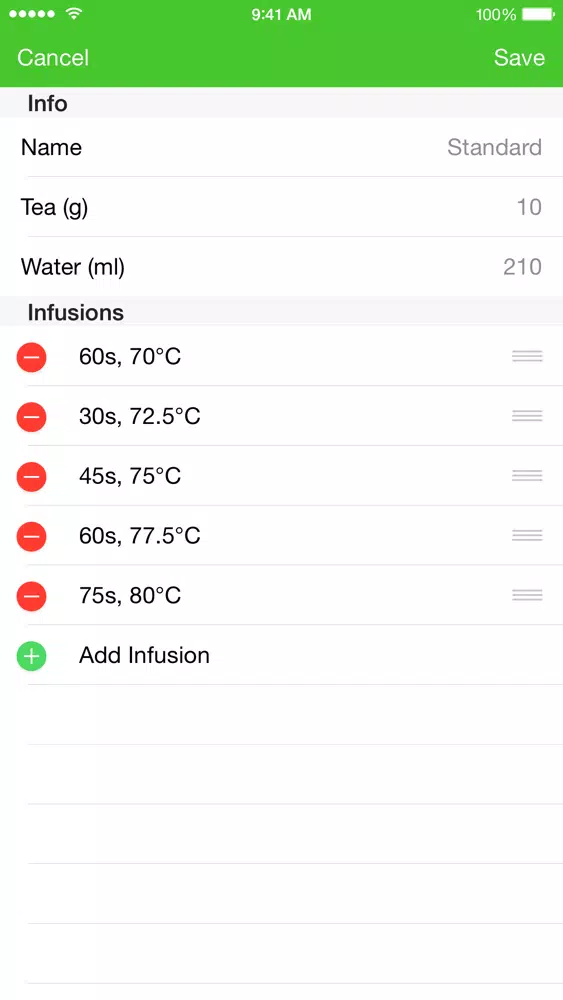
Task: Delete the 75s, 80°C infusion with red minus
Action: [x=31, y=596]
